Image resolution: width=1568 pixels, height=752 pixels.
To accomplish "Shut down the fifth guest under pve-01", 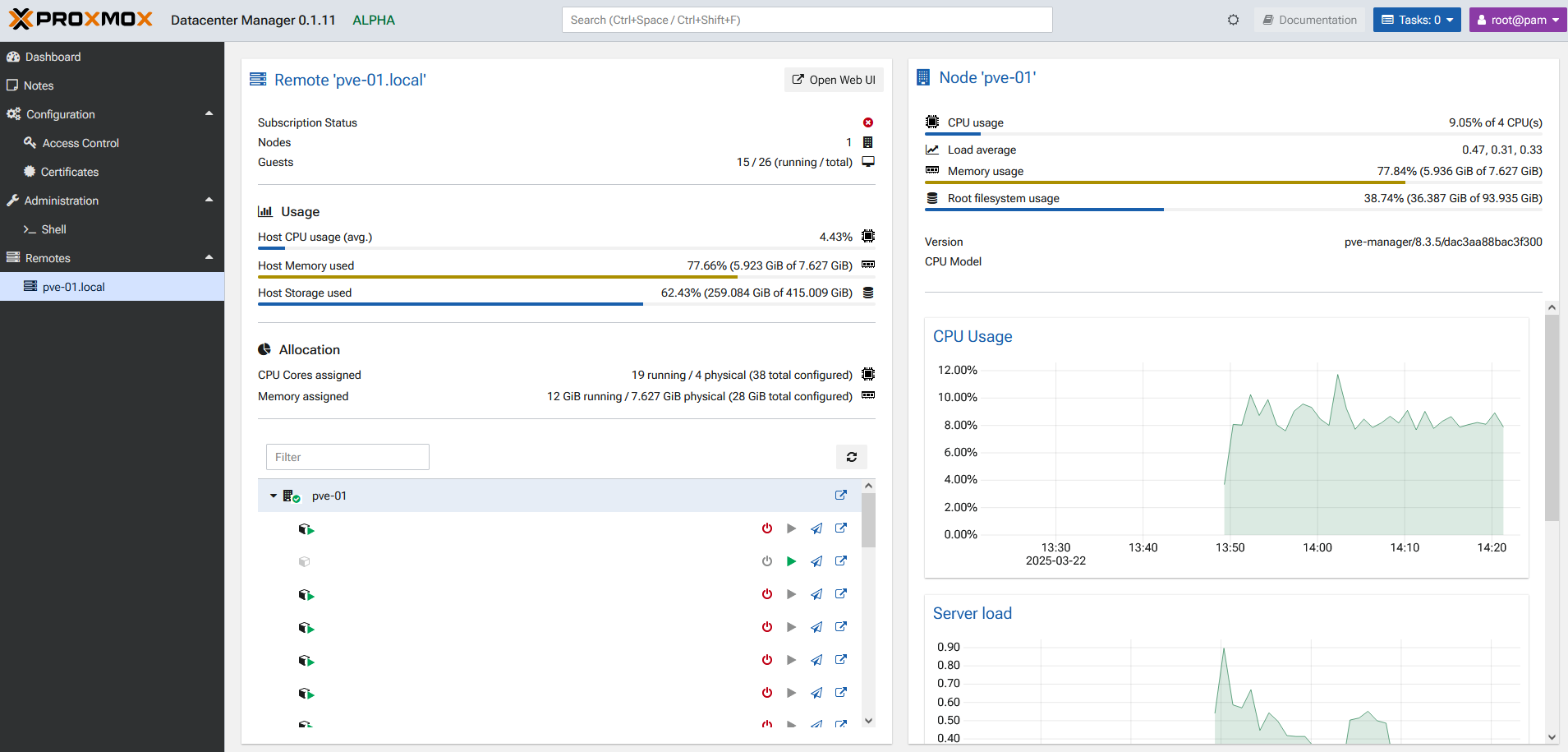I will (x=767, y=660).
